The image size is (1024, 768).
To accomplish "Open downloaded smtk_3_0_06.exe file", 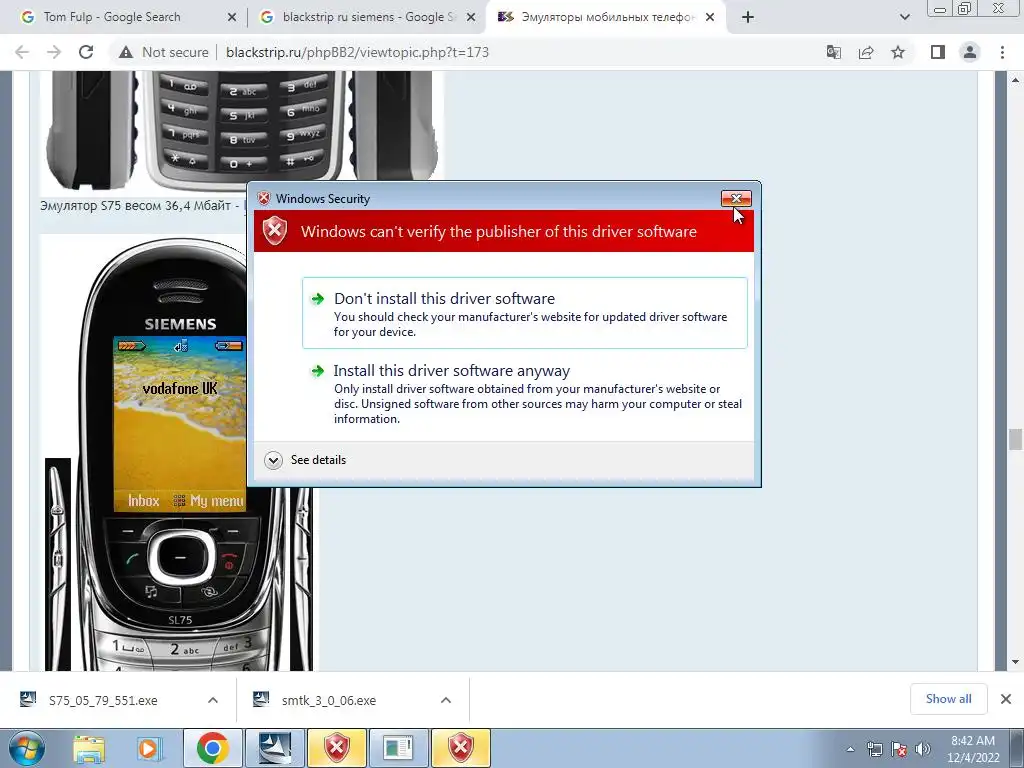I will point(328,700).
